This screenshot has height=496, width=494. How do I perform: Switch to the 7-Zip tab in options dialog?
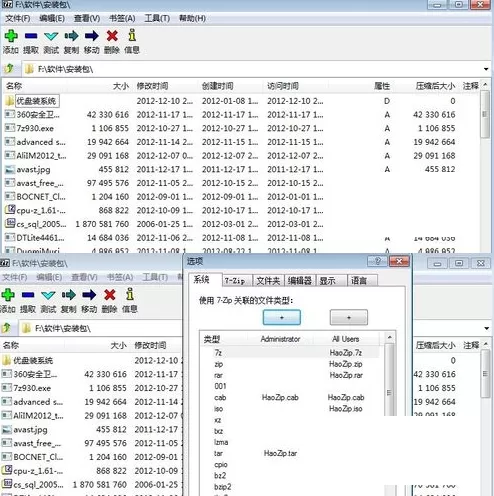[x=237, y=281]
